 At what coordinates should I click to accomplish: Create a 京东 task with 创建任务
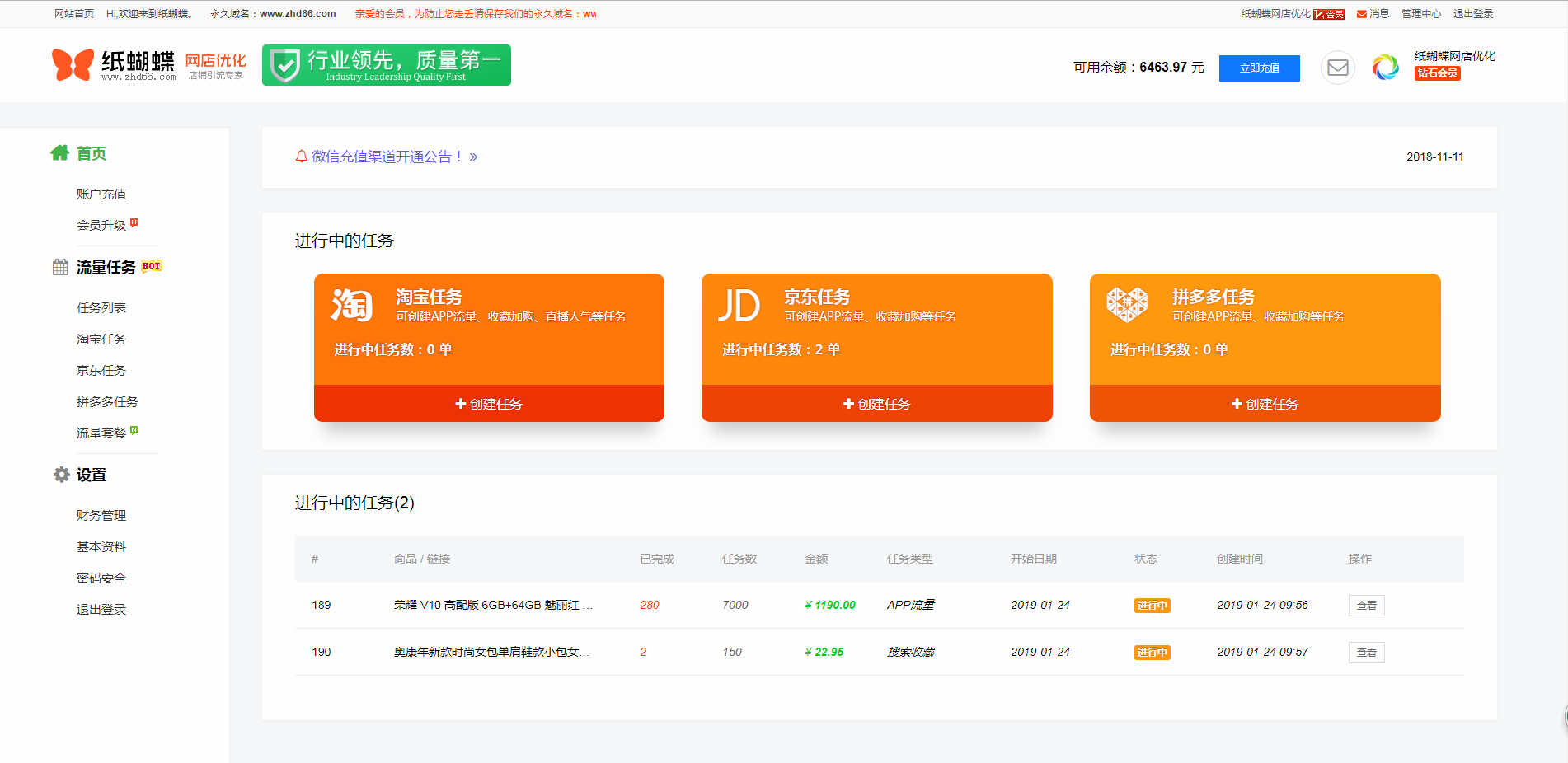coord(877,404)
